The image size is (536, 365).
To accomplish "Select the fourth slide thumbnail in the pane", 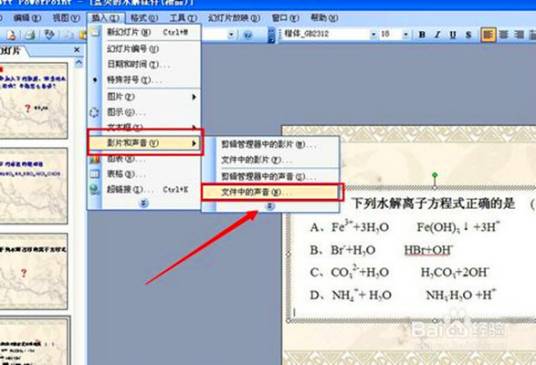I will [34, 340].
